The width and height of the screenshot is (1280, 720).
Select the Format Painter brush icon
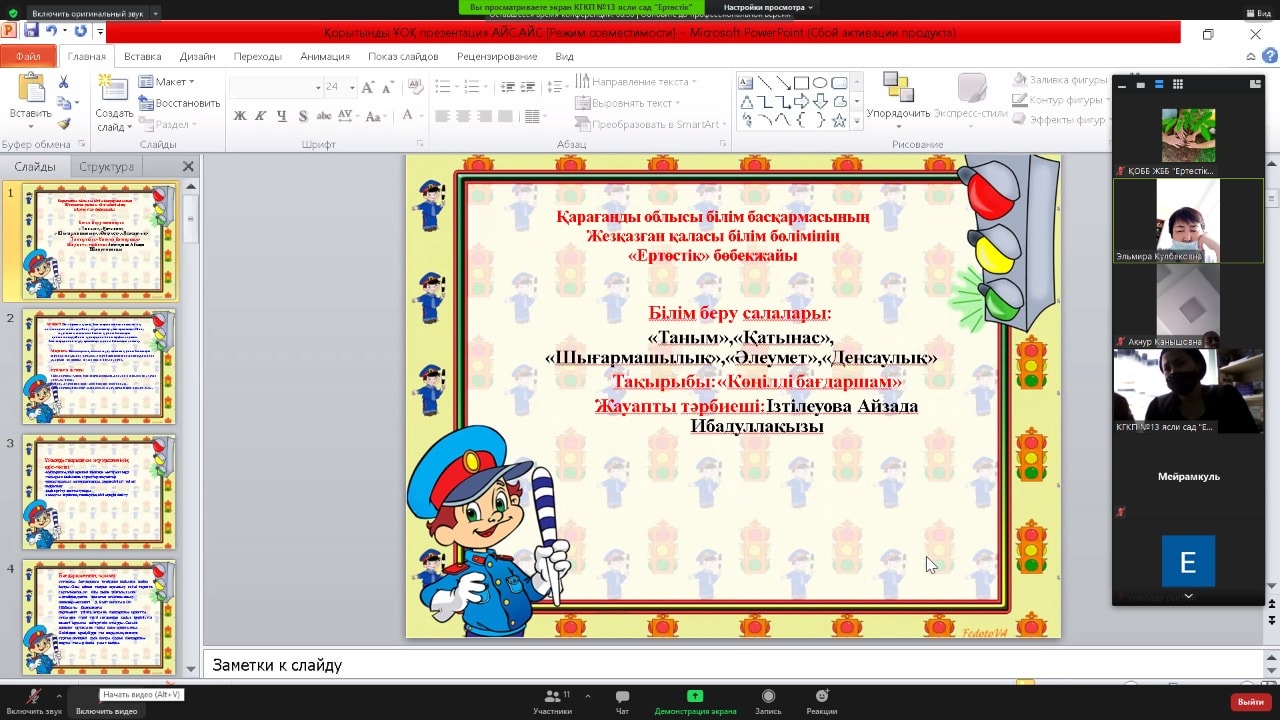coord(64,124)
